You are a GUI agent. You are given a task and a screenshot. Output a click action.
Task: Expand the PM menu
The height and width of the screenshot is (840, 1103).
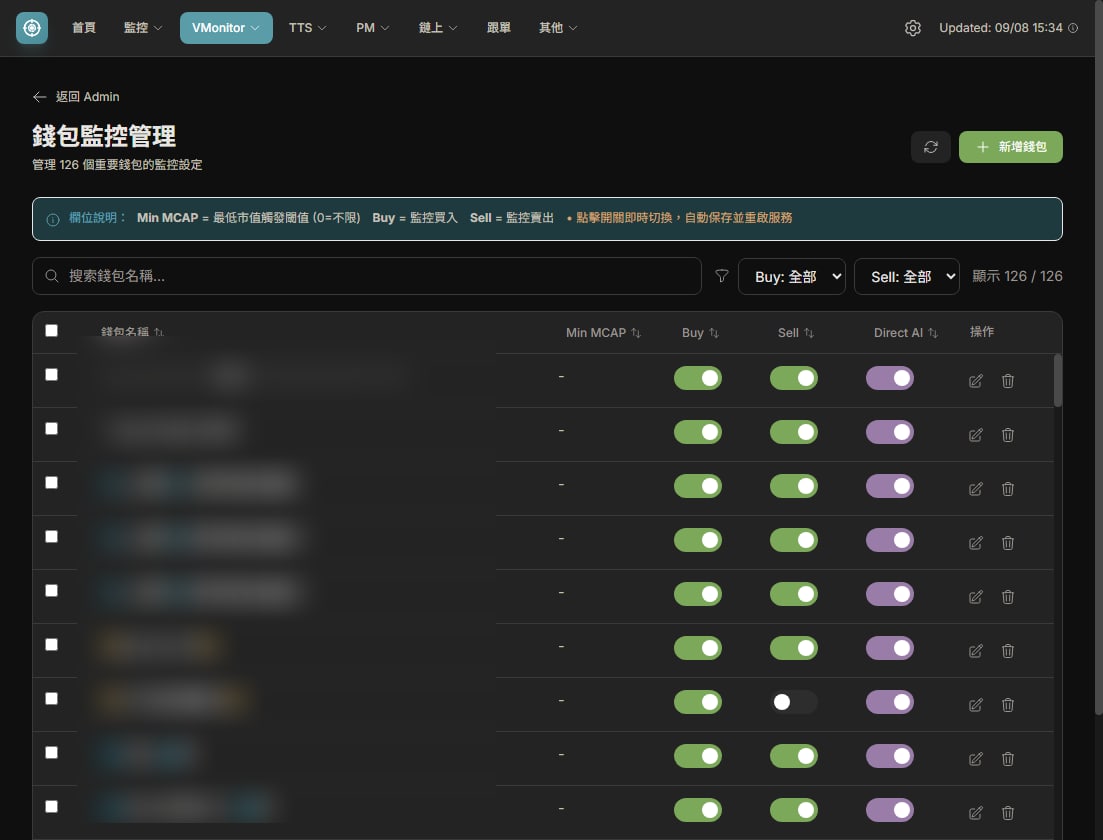[372, 27]
